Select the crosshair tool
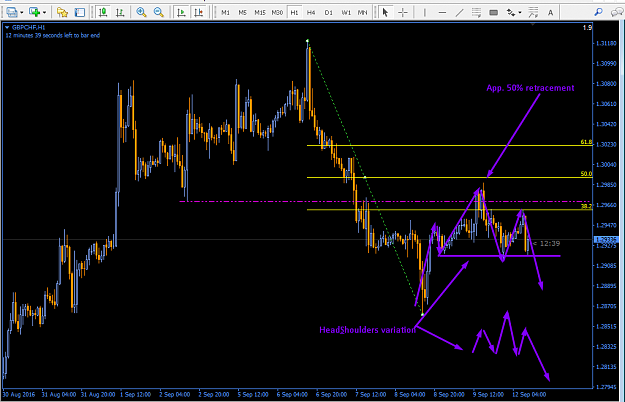The width and height of the screenshot is (625, 402). tap(403, 12)
